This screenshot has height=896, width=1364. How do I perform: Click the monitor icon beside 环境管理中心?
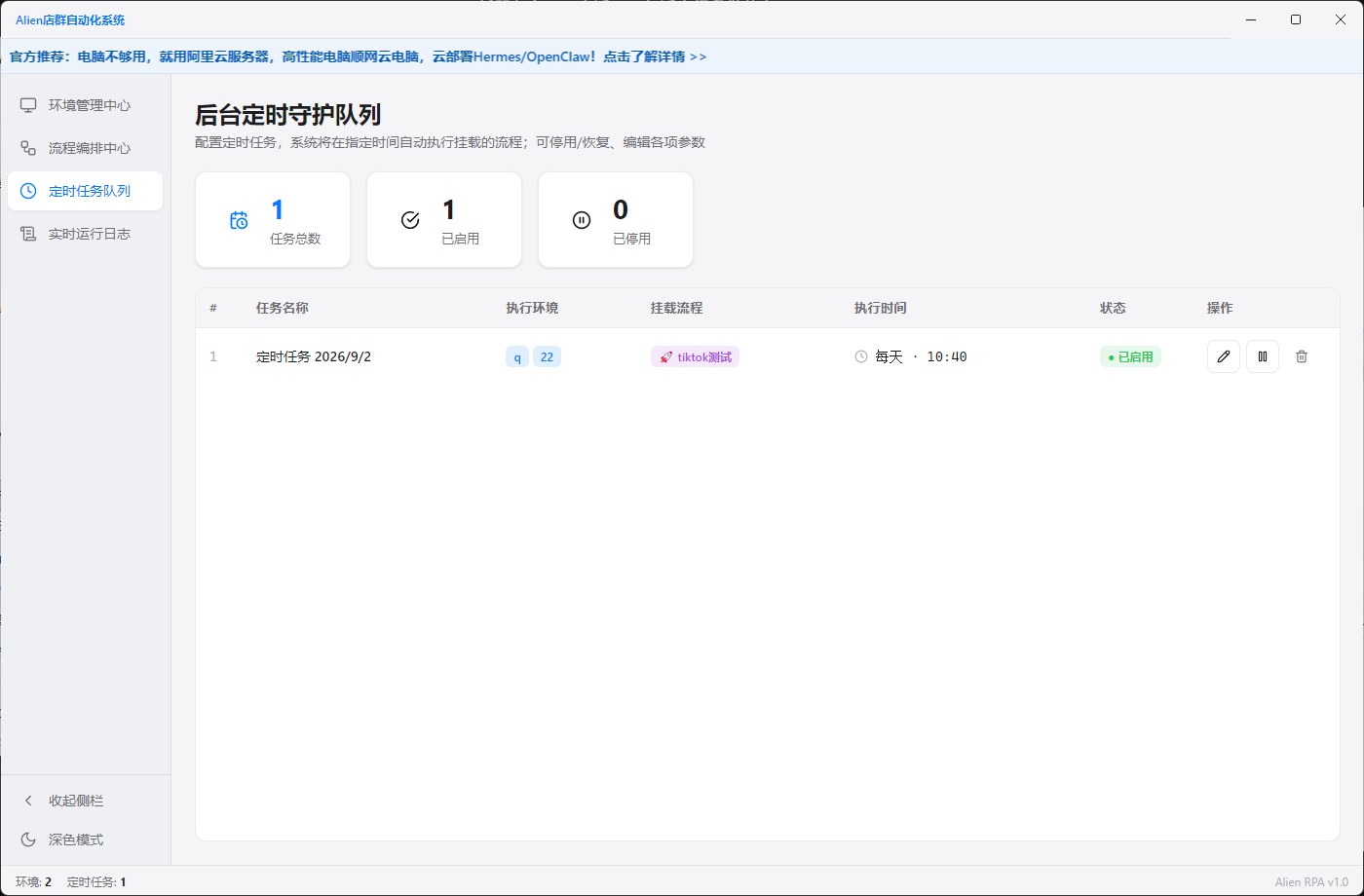[x=29, y=105]
